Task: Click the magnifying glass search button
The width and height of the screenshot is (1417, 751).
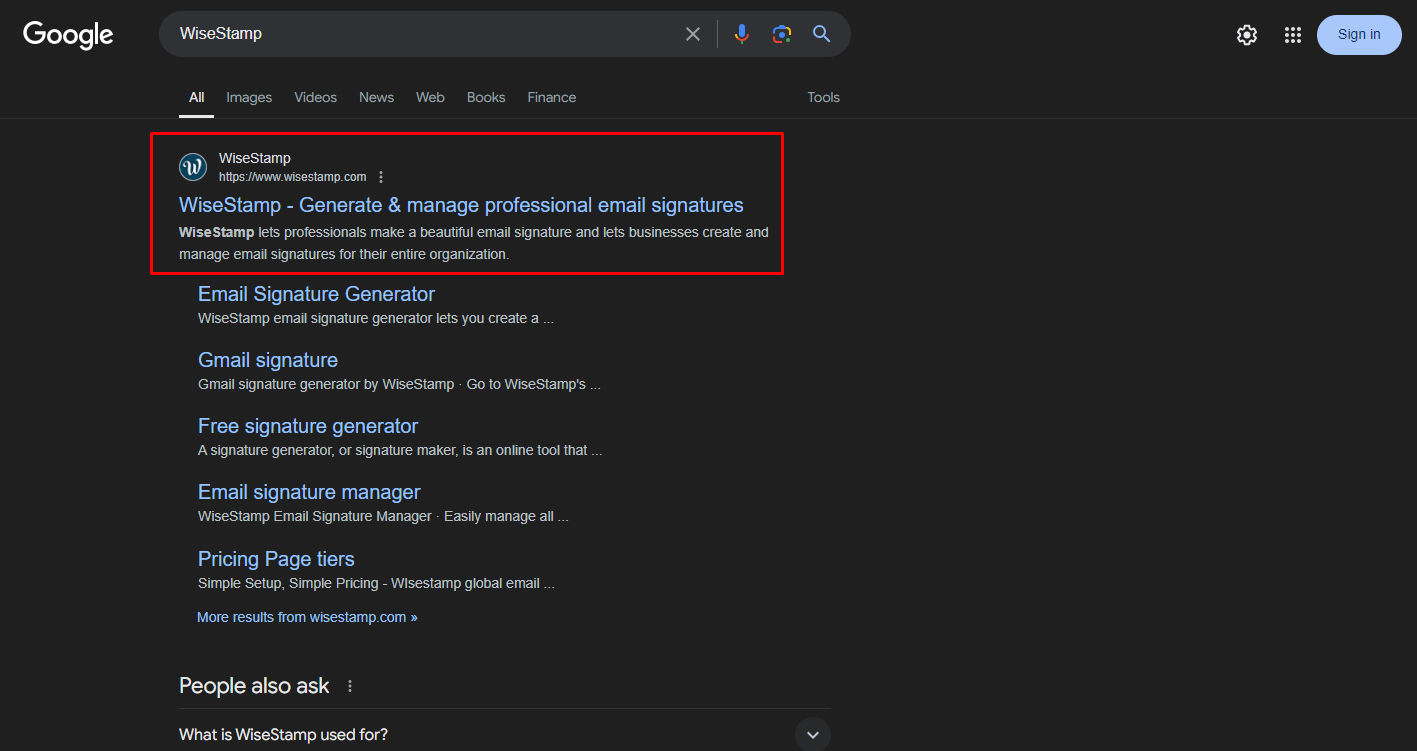Action: 822,34
